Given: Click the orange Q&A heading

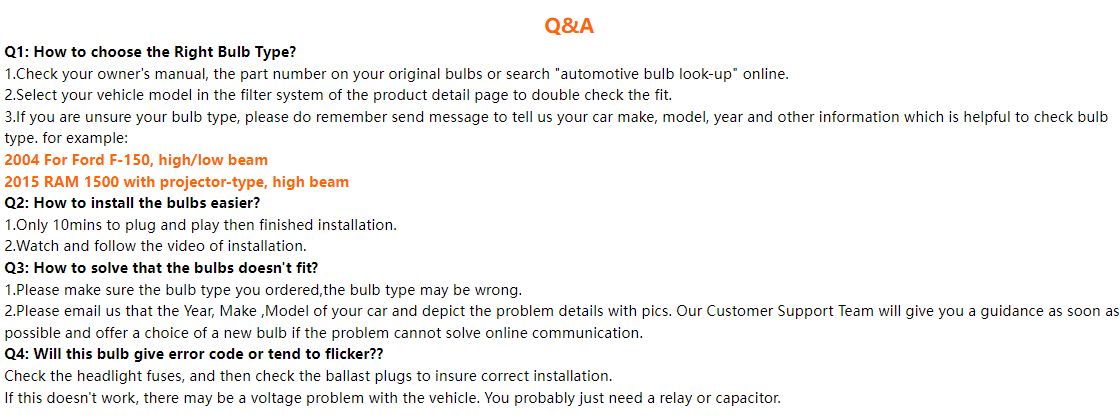Looking at the screenshot, I should pos(569,26).
